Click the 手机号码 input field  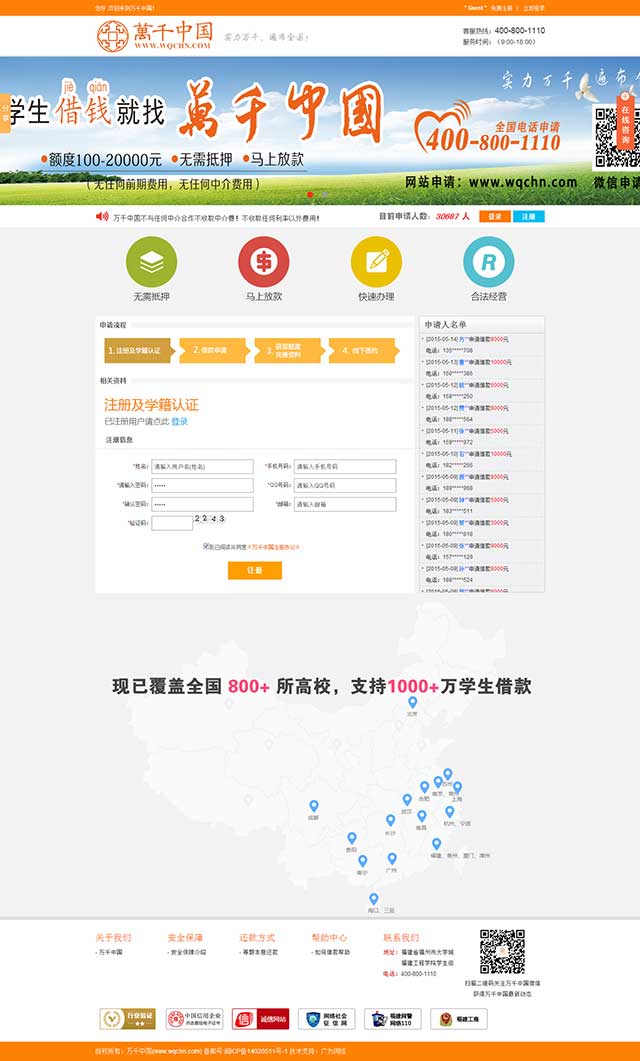pos(345,466)
